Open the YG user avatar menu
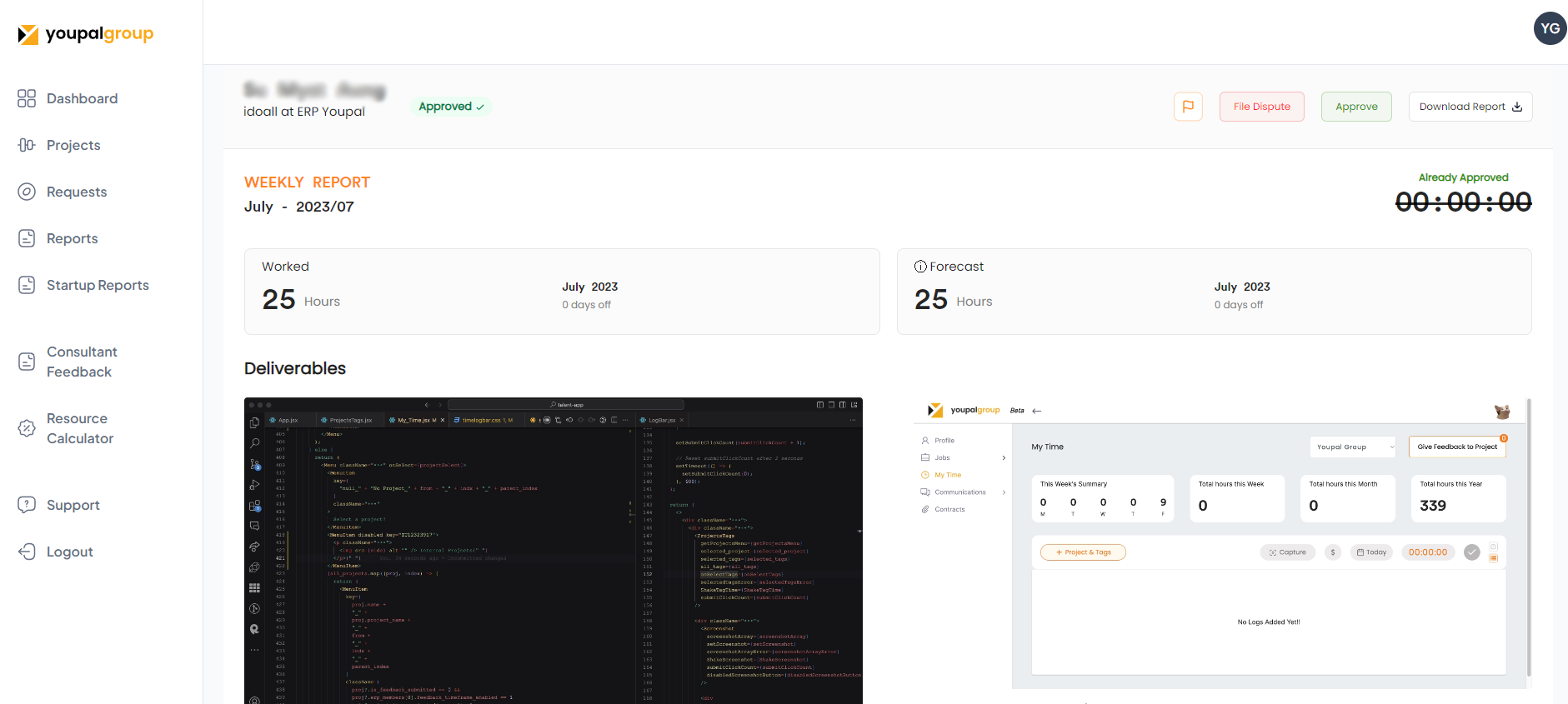Viewport: 1568px width, 704px height. [x=1550, y=28]
